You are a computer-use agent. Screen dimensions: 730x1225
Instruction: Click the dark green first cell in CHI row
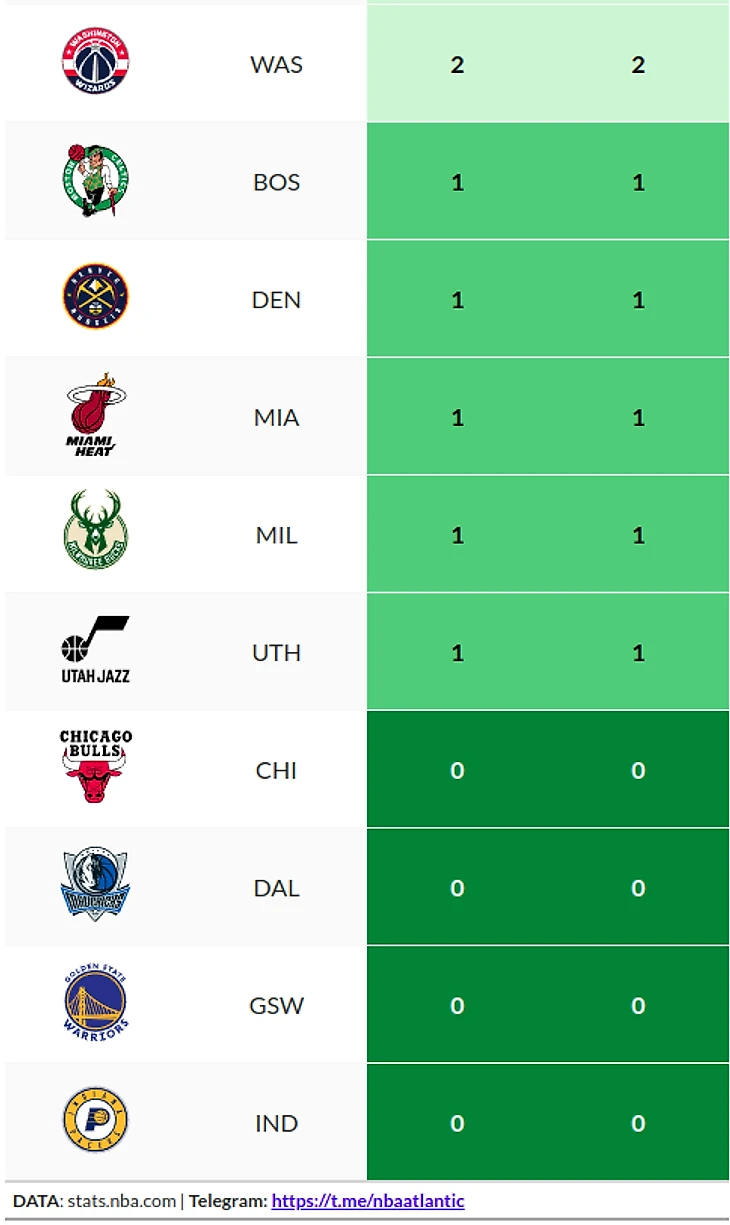(x=457, y=770)
